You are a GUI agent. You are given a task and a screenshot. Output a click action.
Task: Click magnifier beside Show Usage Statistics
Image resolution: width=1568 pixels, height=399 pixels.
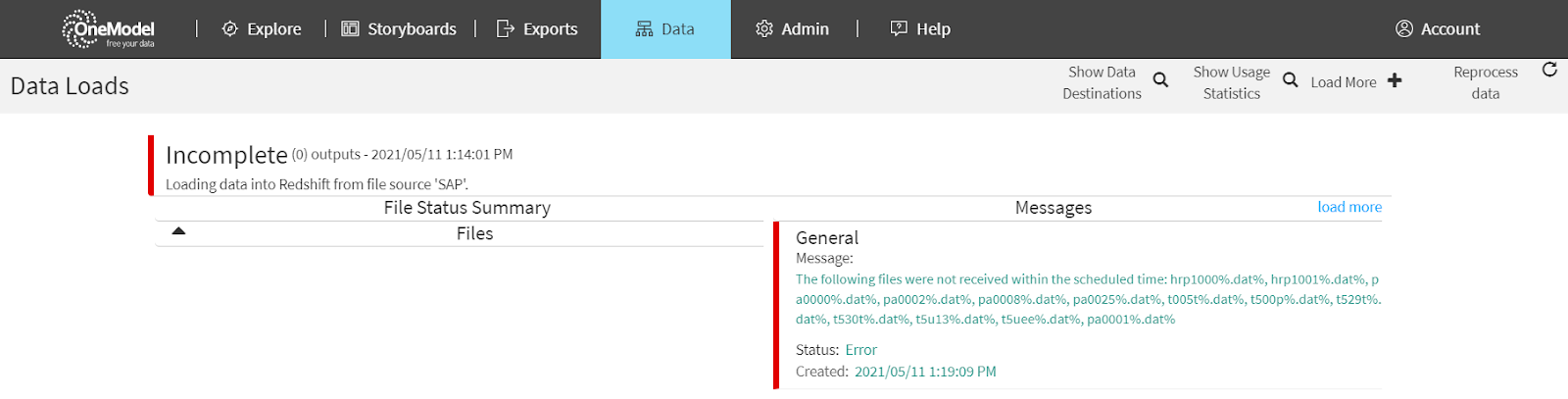pos(1291,80)
